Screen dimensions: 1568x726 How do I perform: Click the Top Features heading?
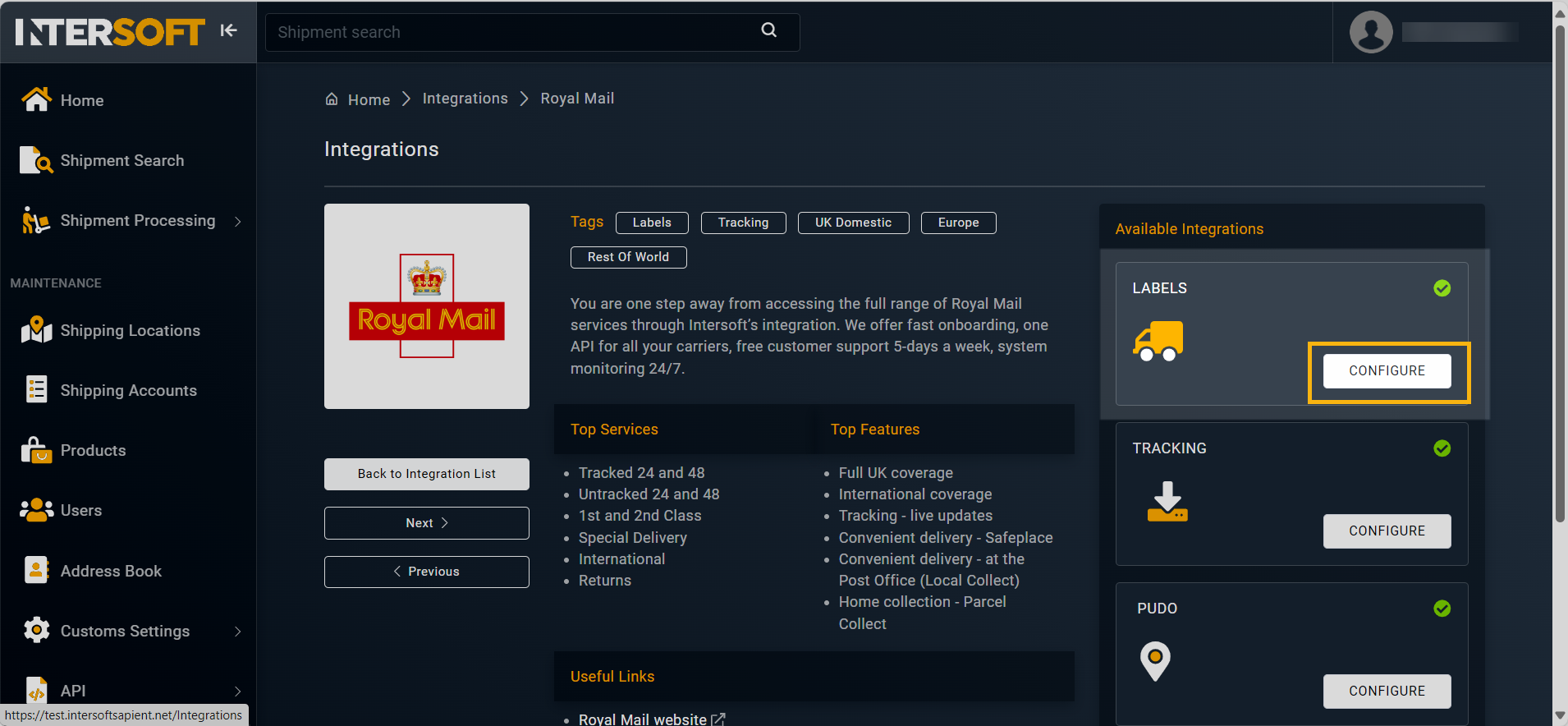pos(875,430)
